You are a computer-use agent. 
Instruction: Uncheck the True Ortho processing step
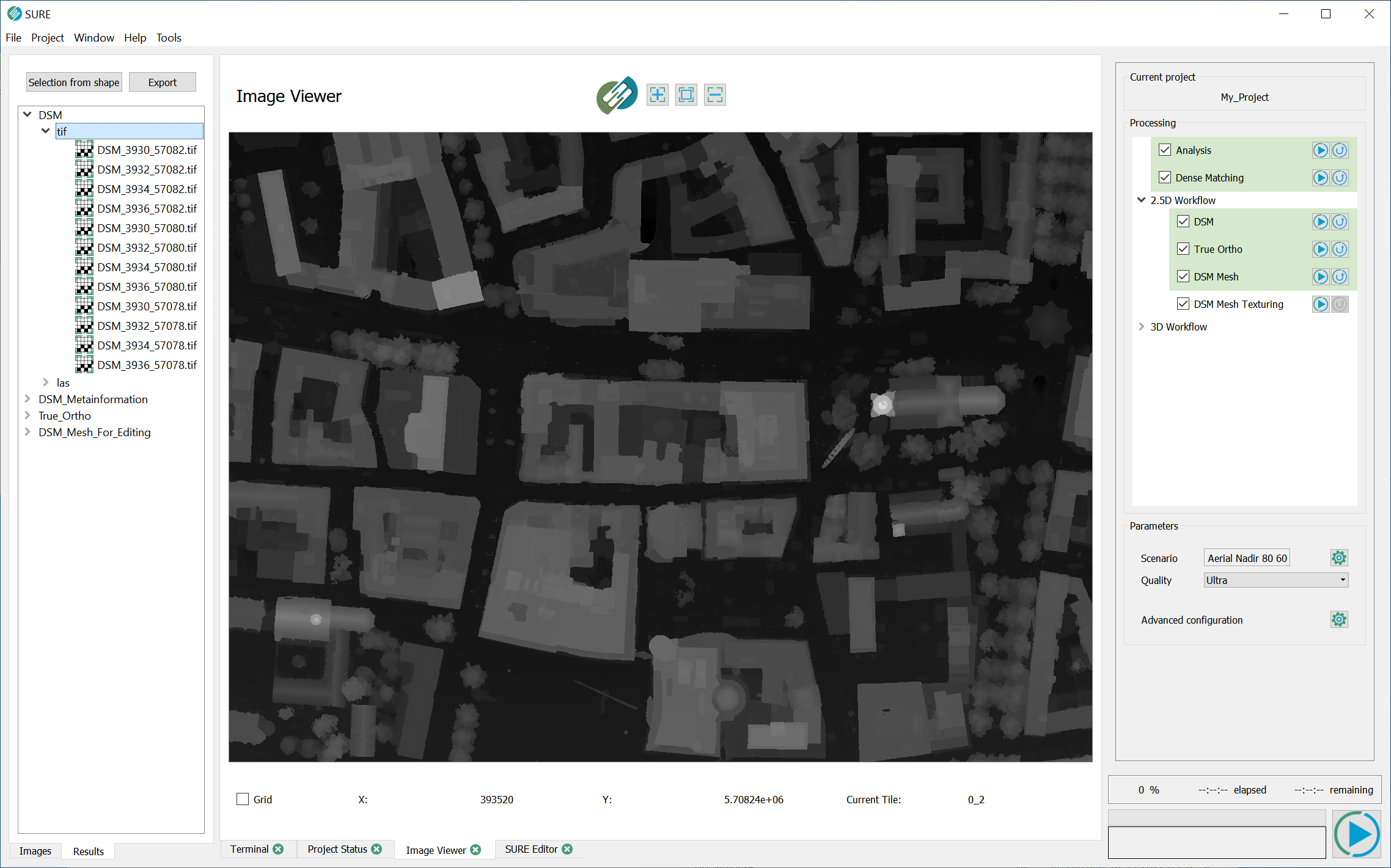pyautogui.click(x=1183, y=249)
